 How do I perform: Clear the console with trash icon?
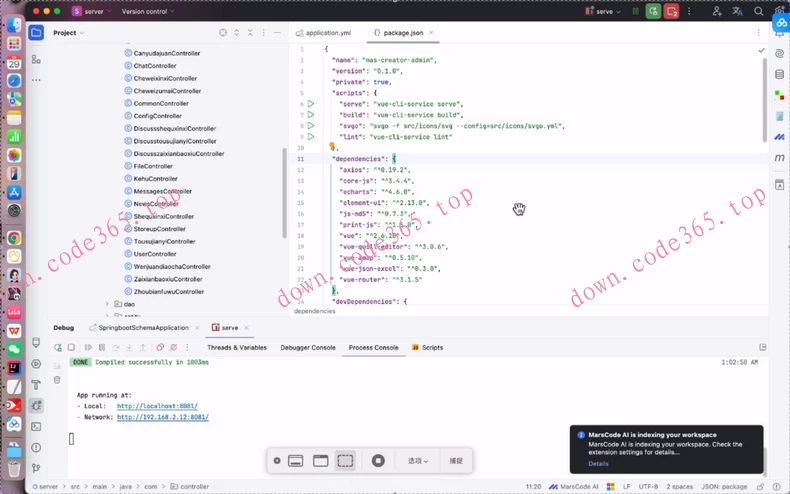(x=57, y=380)
